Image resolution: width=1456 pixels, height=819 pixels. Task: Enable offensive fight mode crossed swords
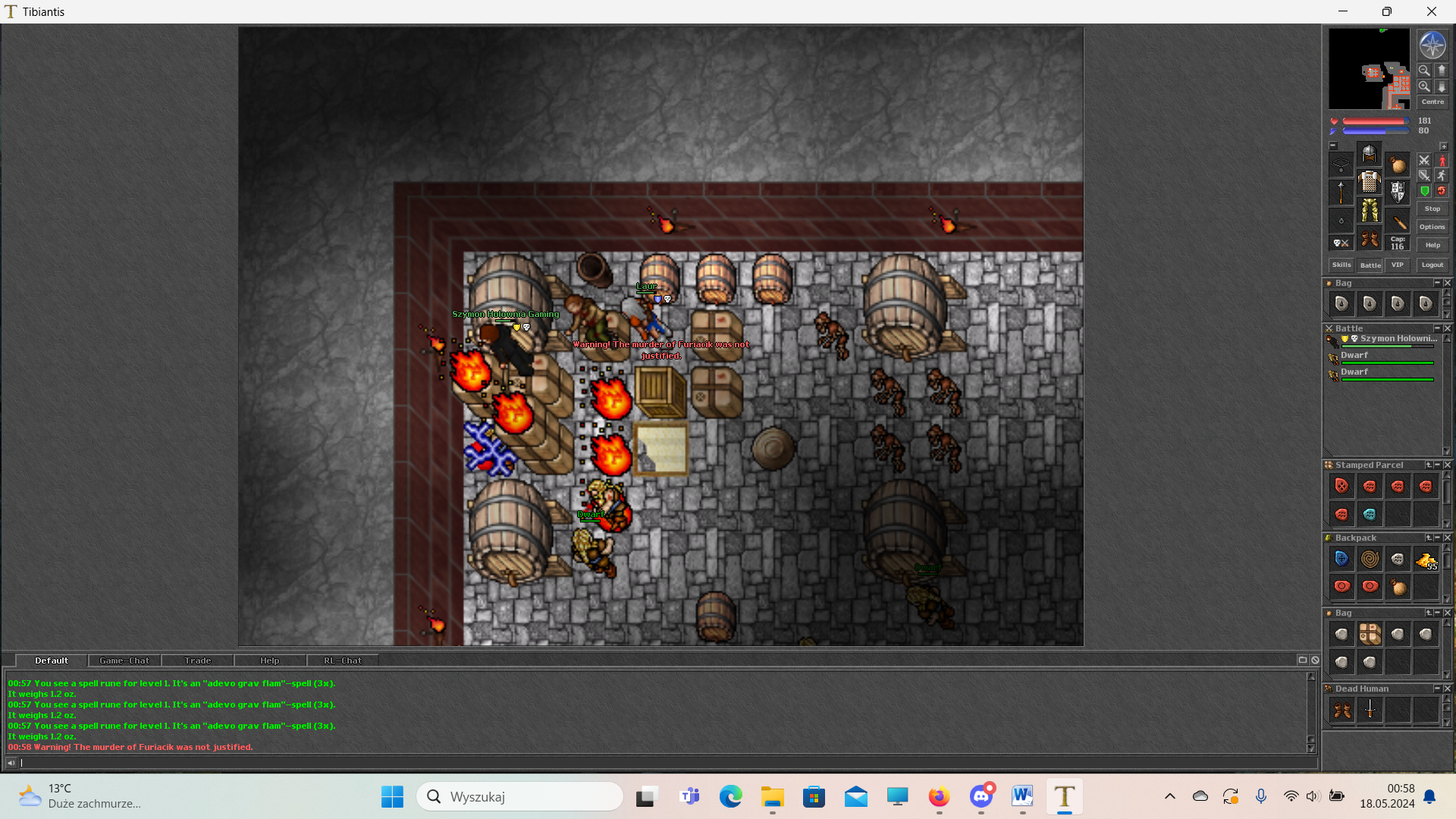pyautogui.click(x=1424, y=161)
